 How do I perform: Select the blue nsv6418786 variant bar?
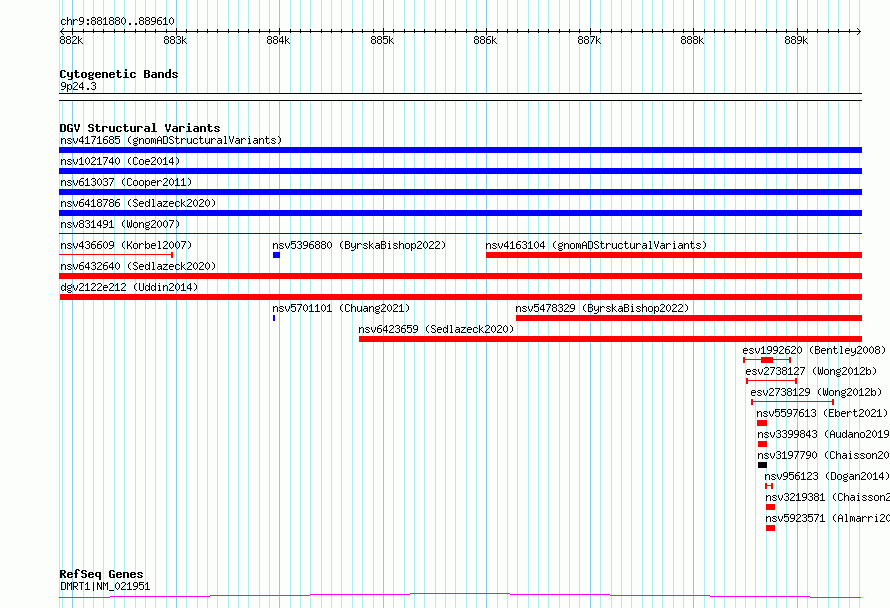(460, 213)
